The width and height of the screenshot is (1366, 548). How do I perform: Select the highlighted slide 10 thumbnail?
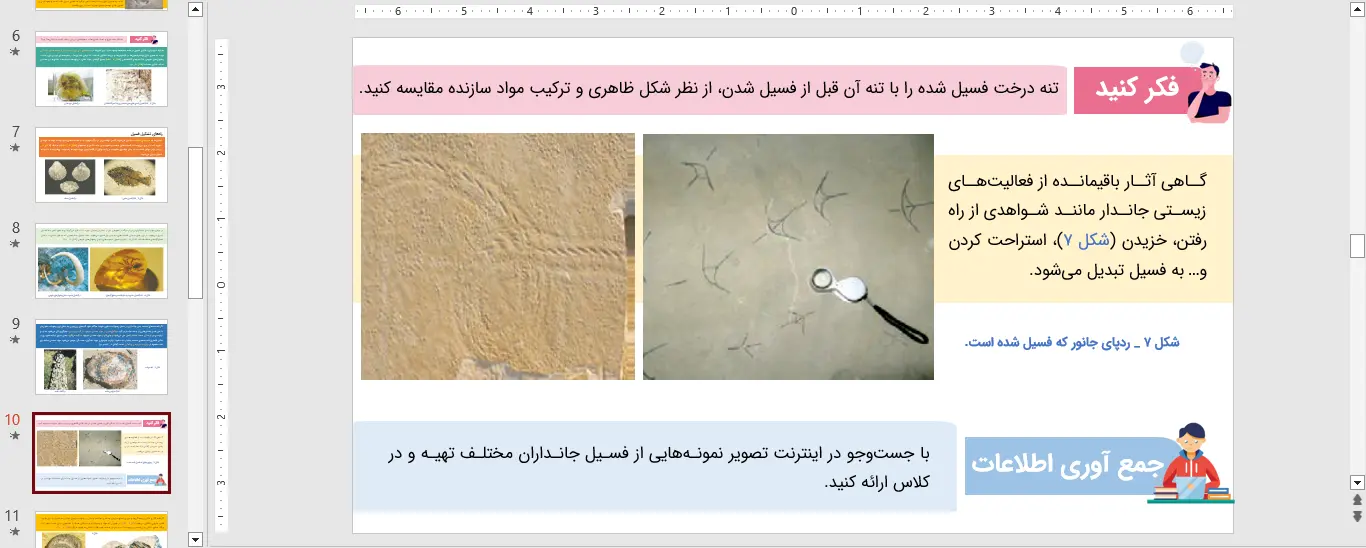(101, 453)
